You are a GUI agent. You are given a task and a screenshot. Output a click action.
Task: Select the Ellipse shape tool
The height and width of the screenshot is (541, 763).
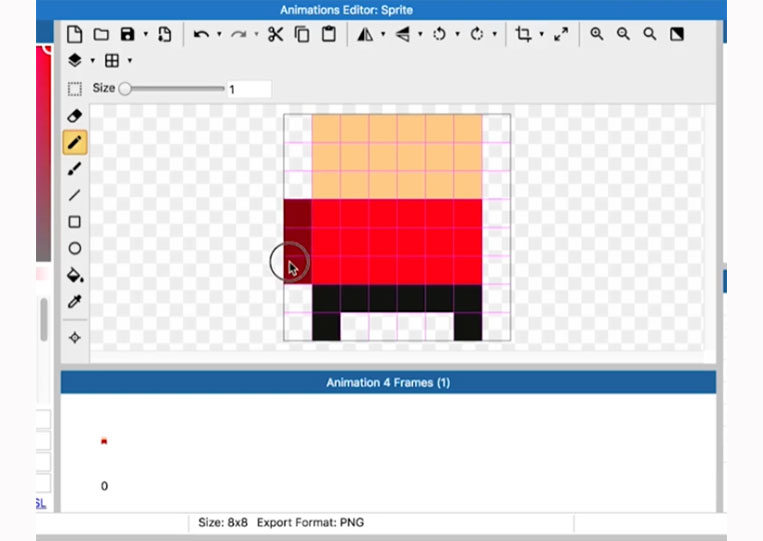(74, 249)
